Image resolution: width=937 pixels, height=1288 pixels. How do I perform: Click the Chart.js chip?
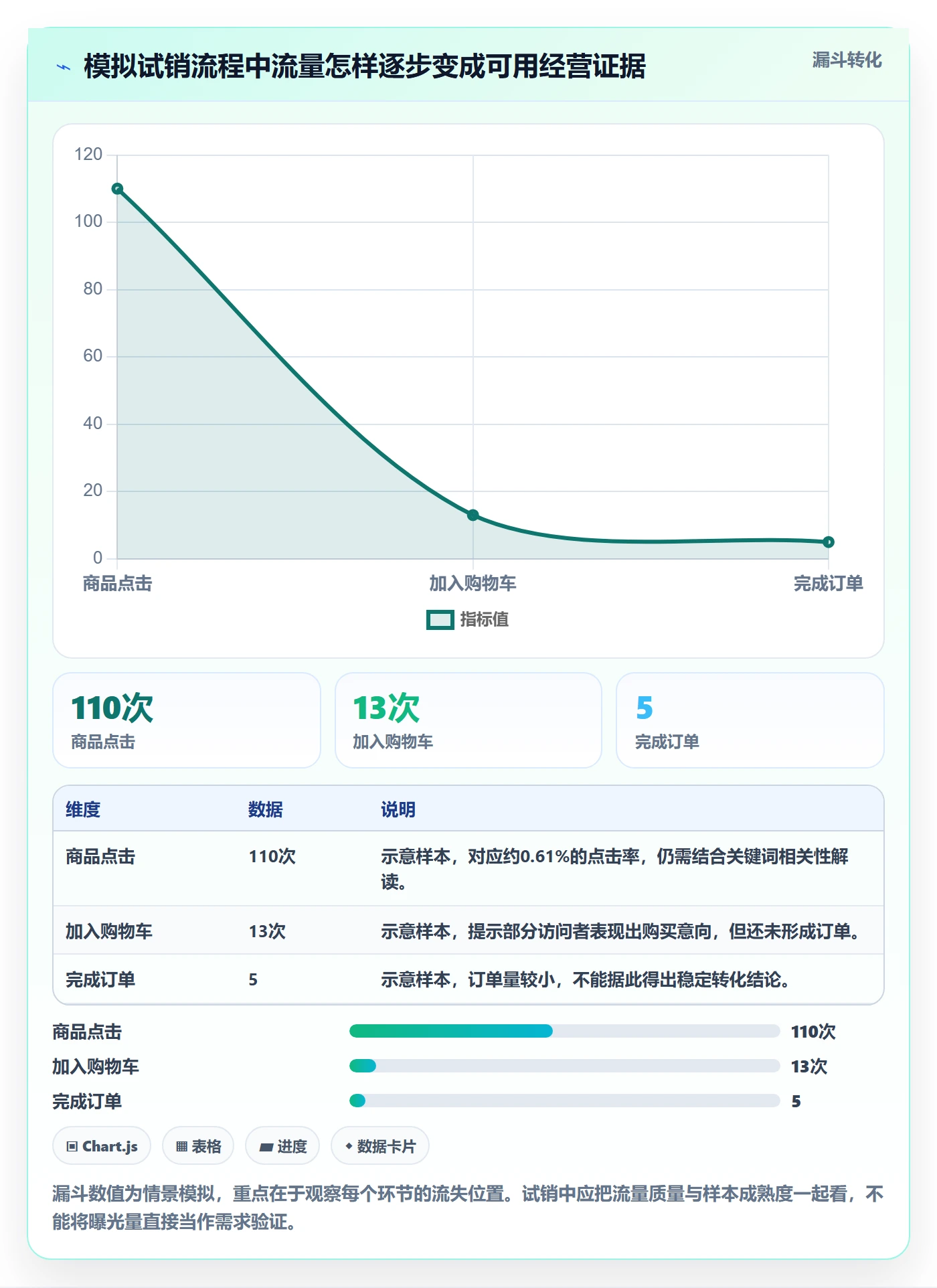tap(102, 1146)
